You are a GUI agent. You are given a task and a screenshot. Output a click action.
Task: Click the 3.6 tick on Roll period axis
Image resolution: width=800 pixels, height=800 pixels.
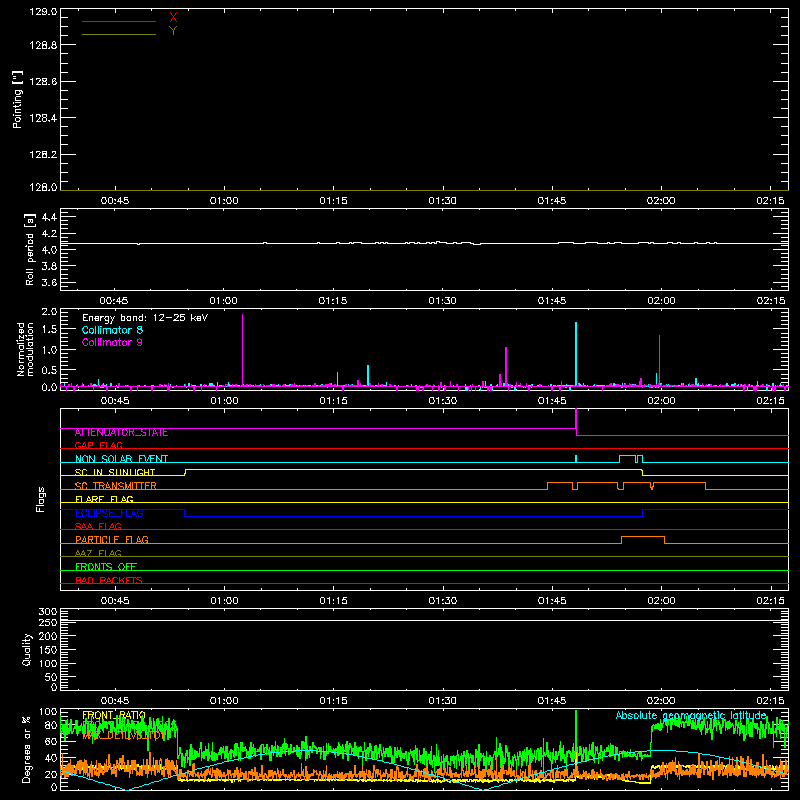pos(49,282)
